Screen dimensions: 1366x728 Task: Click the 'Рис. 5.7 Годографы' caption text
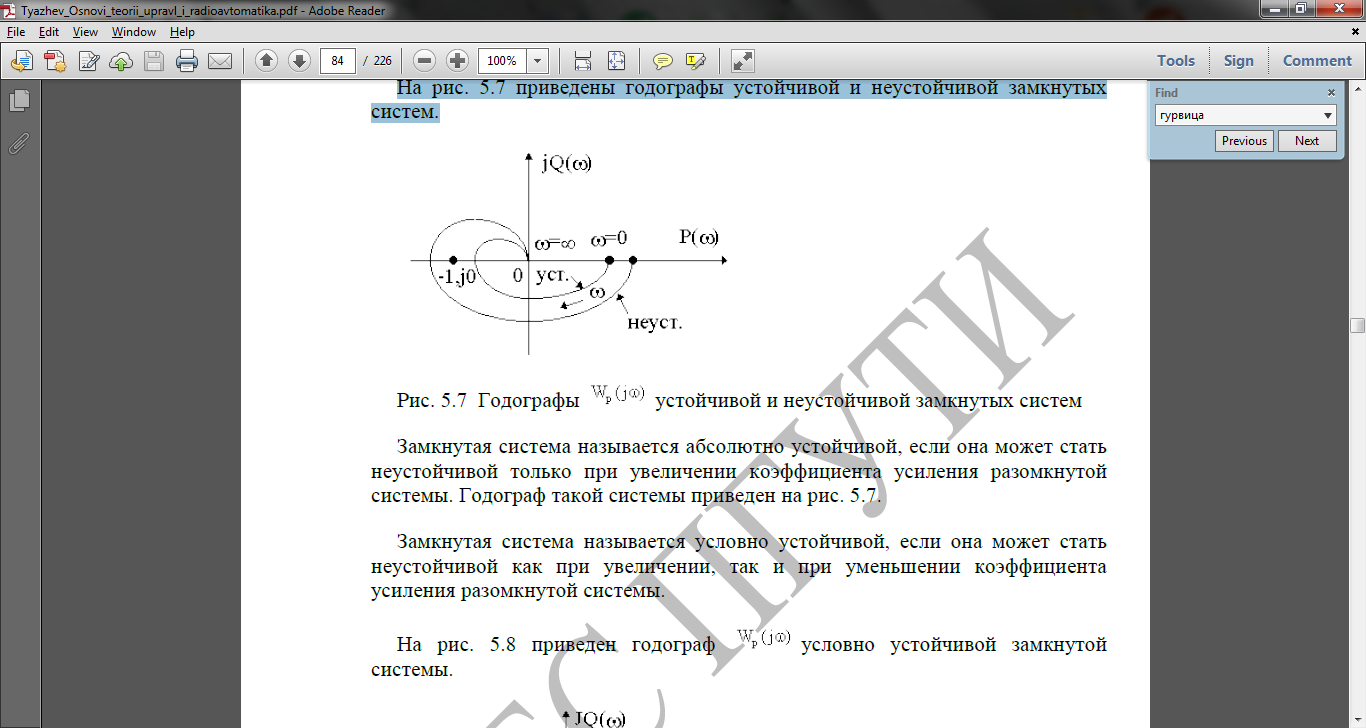click(x=486, y=401)
